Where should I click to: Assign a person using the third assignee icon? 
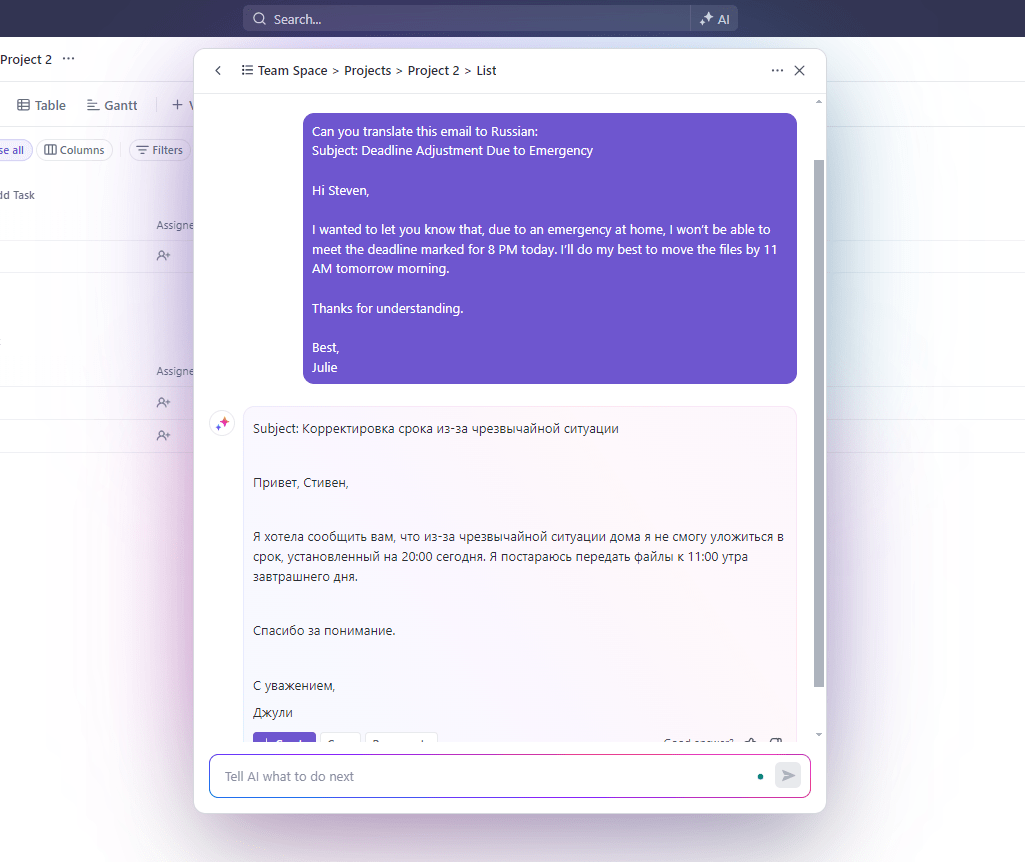[163, 435]
